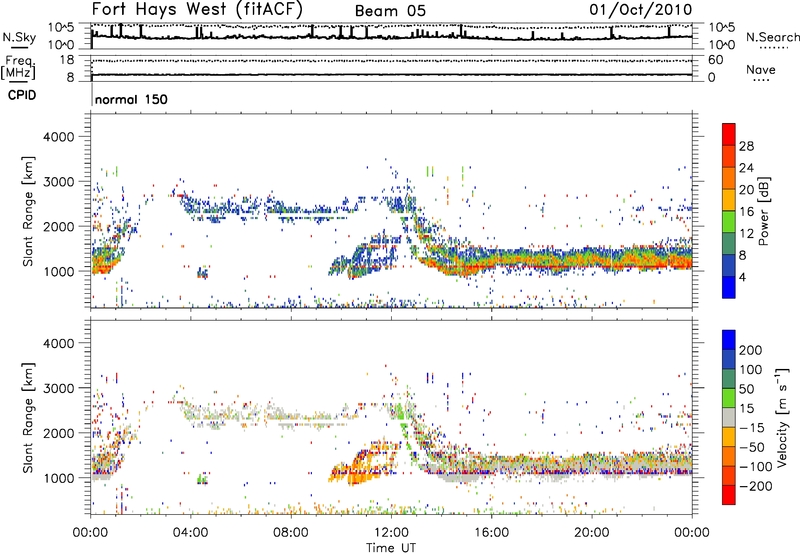Click the '50' velocity colorbar tick label

pos(746,389)
